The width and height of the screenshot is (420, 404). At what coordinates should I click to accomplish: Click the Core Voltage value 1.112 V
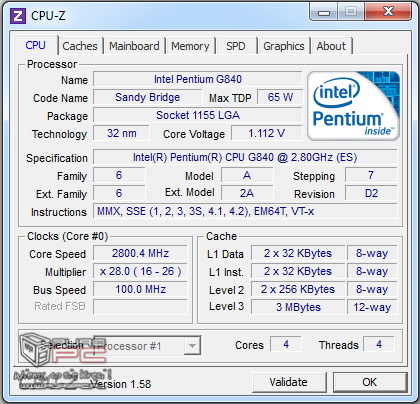pyautogui.click(x=267, y=133)
